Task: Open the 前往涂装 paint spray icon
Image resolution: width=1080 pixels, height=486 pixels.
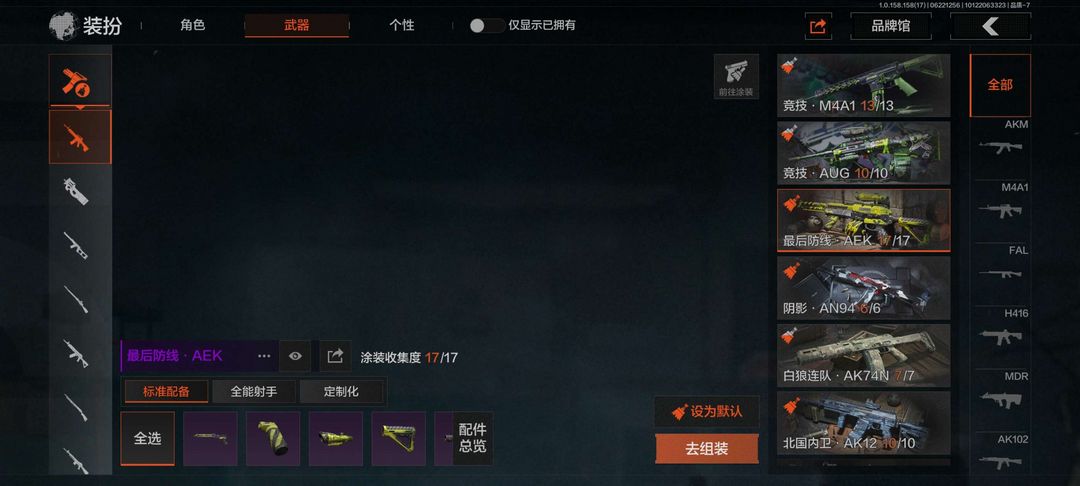Action: tap(736, 76)
